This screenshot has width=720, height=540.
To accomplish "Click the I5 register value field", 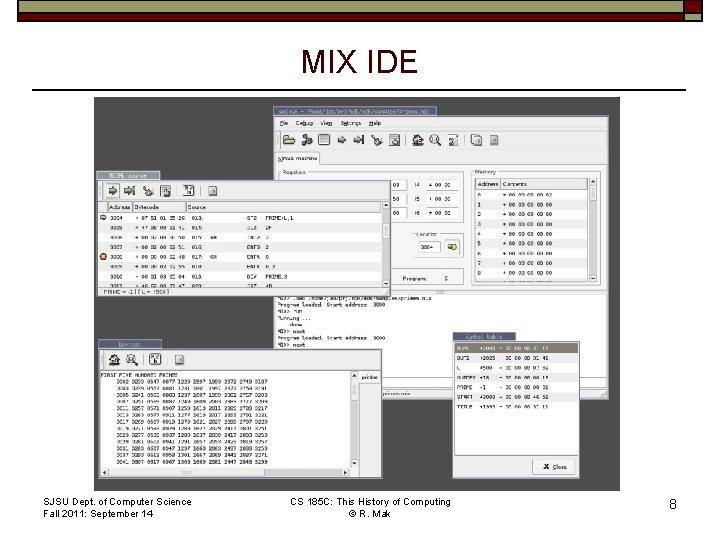I will tap(441, 199).
